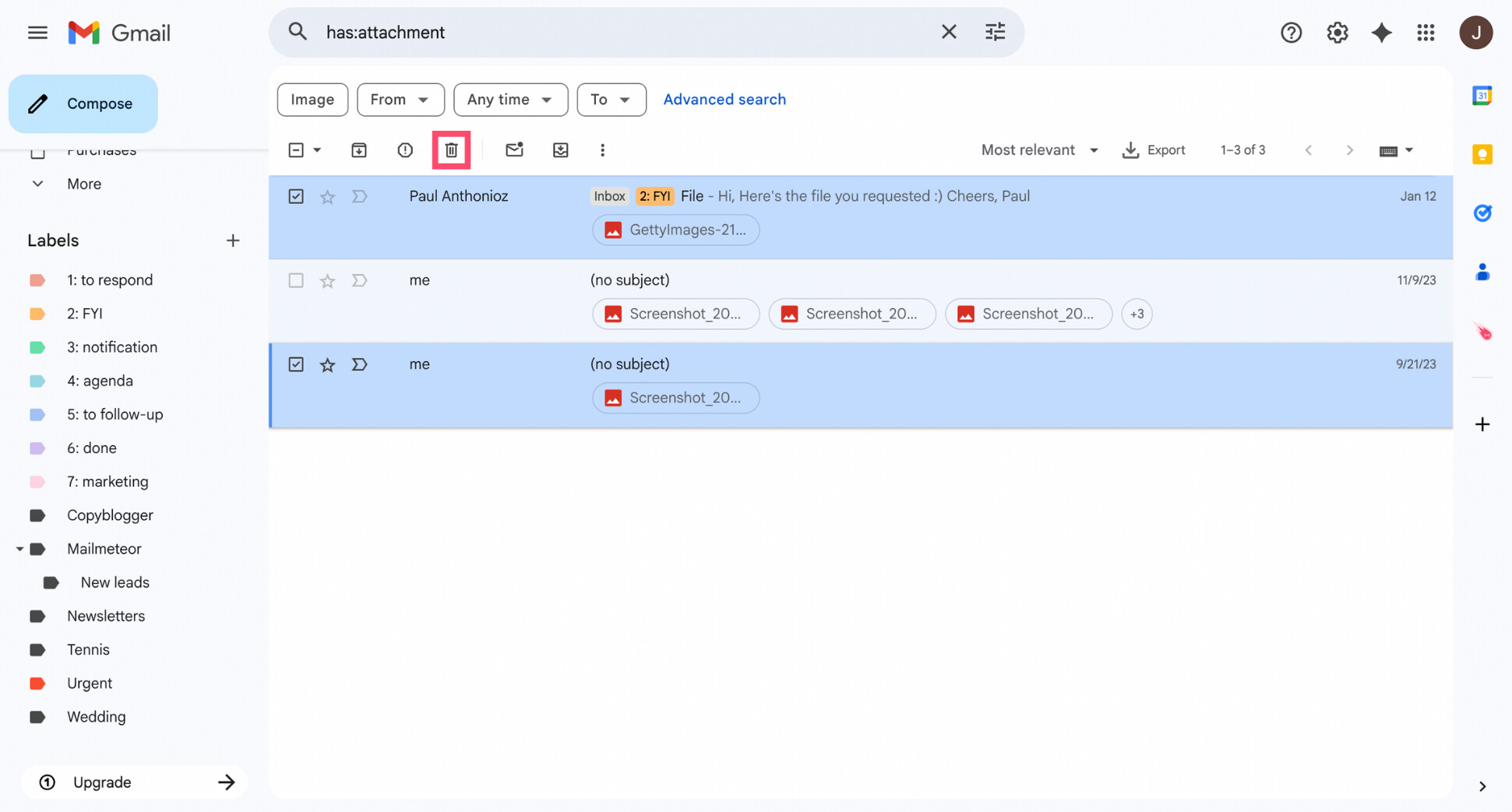Image resolution: width=1512 pixels, height=812 pixels.
Task: Open Google Calendar in the side panel
Action: coord(1482,94)
